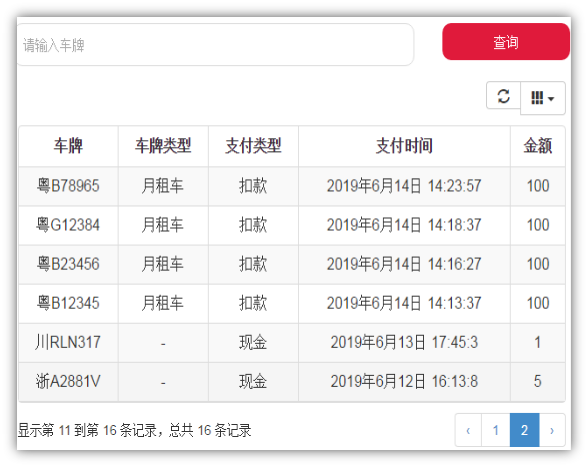588x468 pixels.
Task: Open the columns selector dropdown
Action: coord(543,98)
